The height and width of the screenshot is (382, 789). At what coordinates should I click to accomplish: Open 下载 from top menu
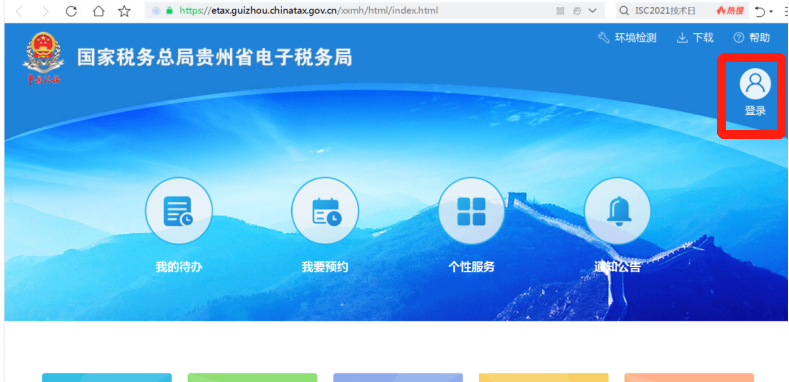[x=695, y=38]
